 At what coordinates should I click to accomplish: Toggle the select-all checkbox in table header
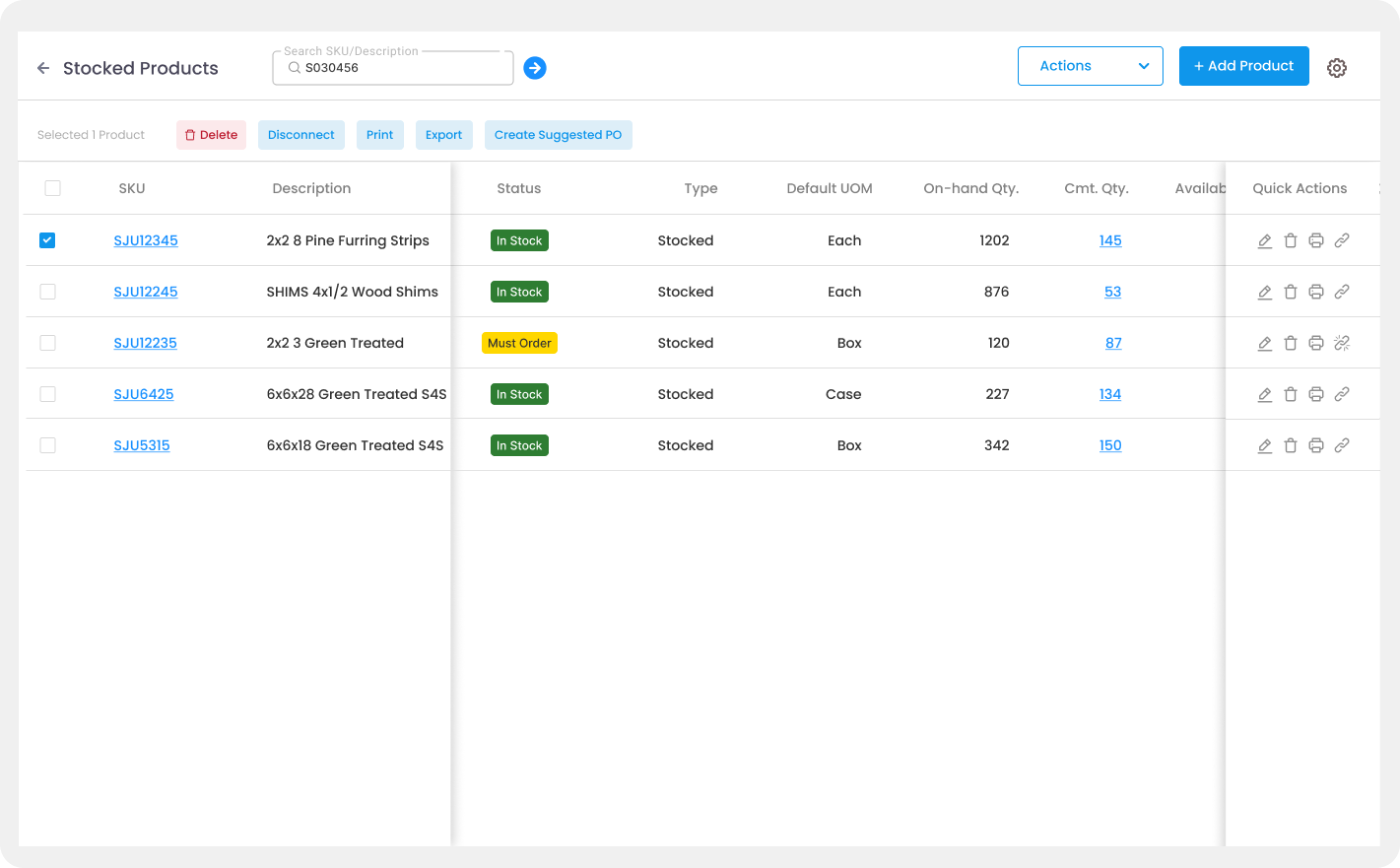[53, 188]
